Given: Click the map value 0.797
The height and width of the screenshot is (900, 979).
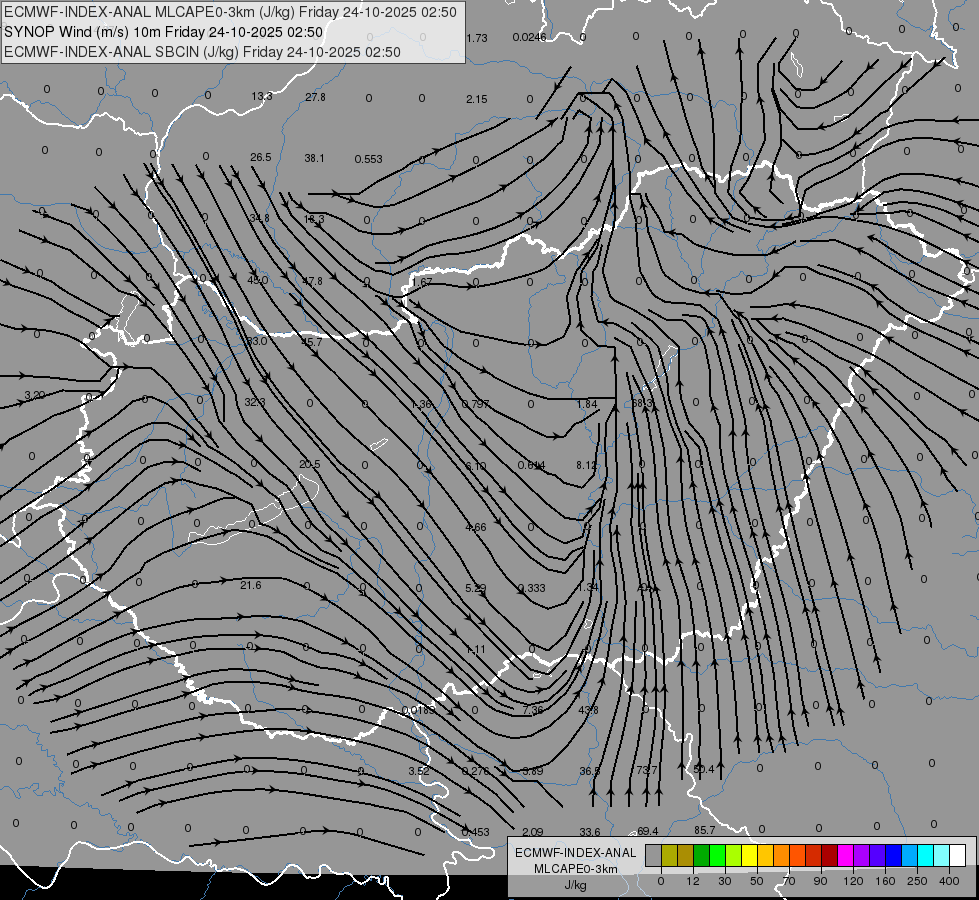Looking at the screenshot, I should tap(476, 404).
